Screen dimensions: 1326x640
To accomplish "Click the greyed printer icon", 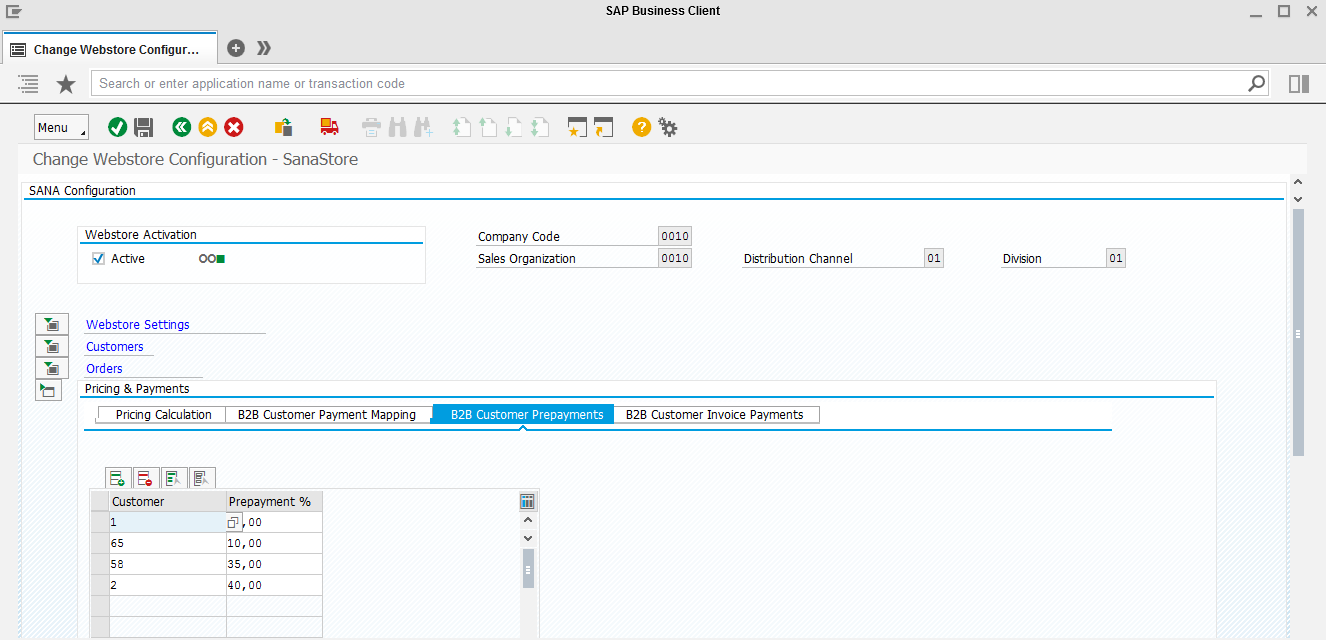I will [x=371, y=127].
